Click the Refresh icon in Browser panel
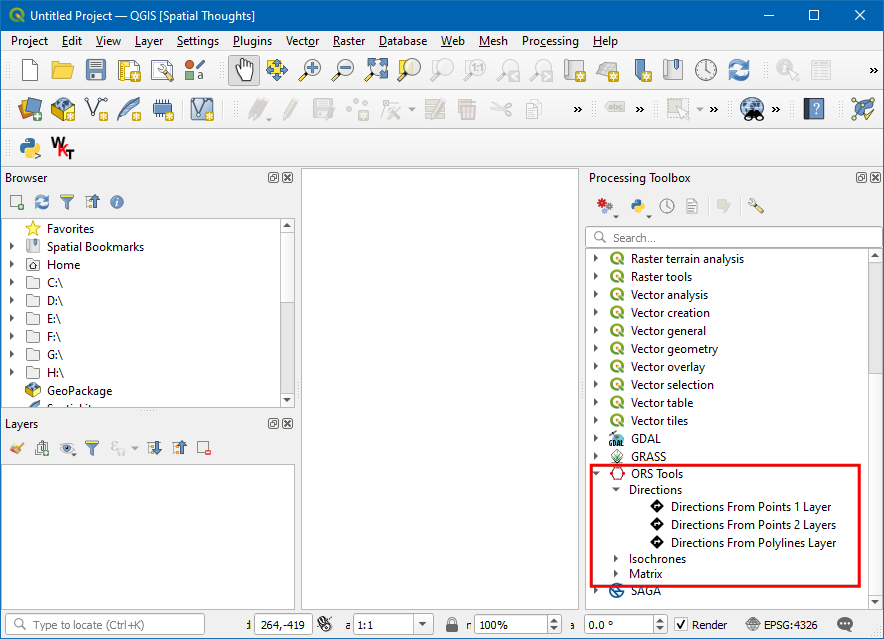The width and height of the screenshot is (884, 639). pos(42,202)
